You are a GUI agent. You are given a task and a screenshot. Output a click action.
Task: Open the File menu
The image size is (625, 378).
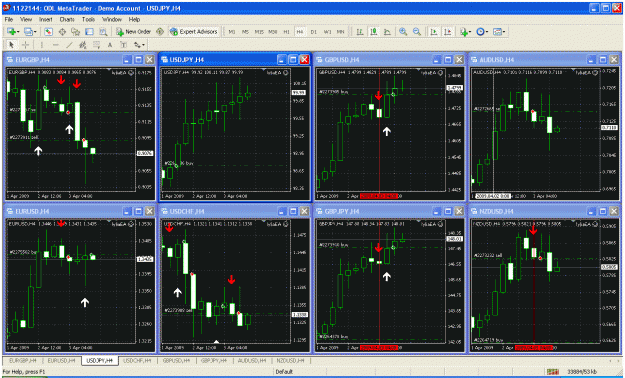pyautogui.click(x=9, y=19)
